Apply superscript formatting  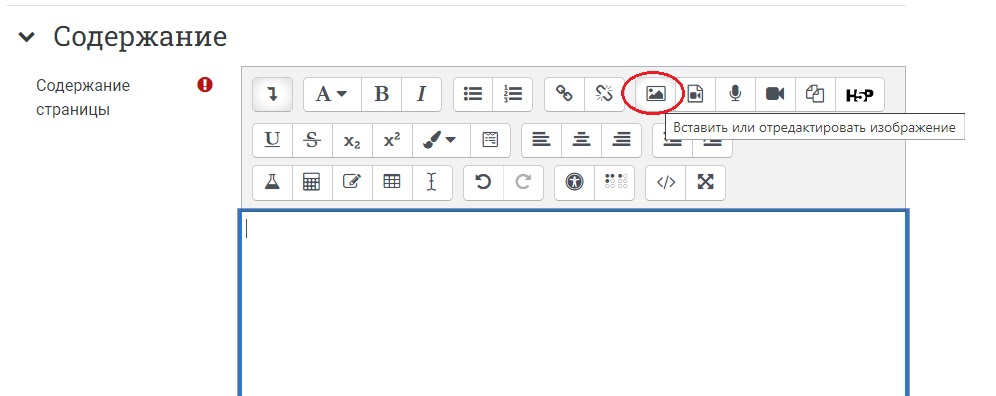tap(393, 140)
